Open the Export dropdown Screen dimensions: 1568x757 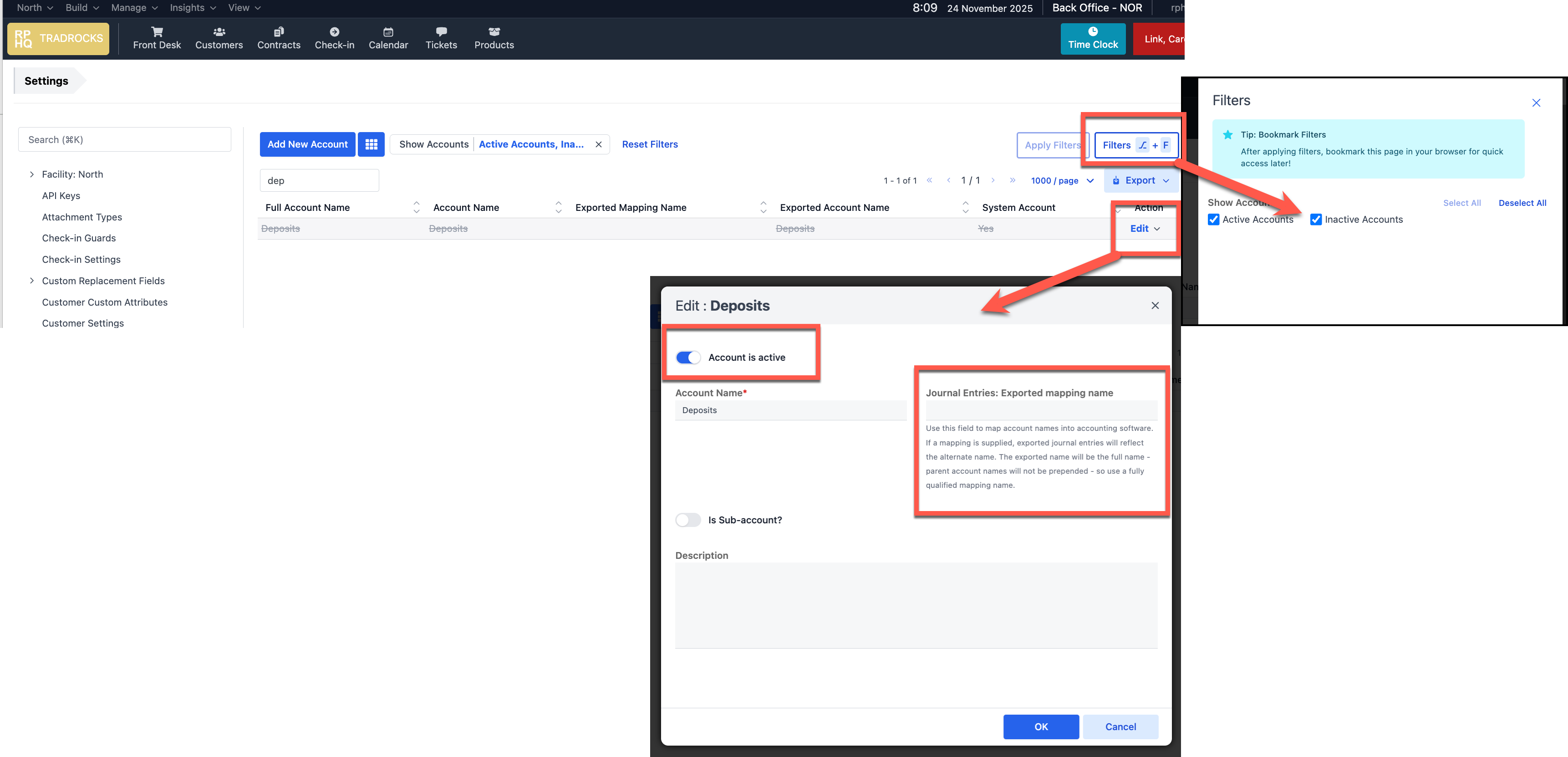[x=1140, y=181]
